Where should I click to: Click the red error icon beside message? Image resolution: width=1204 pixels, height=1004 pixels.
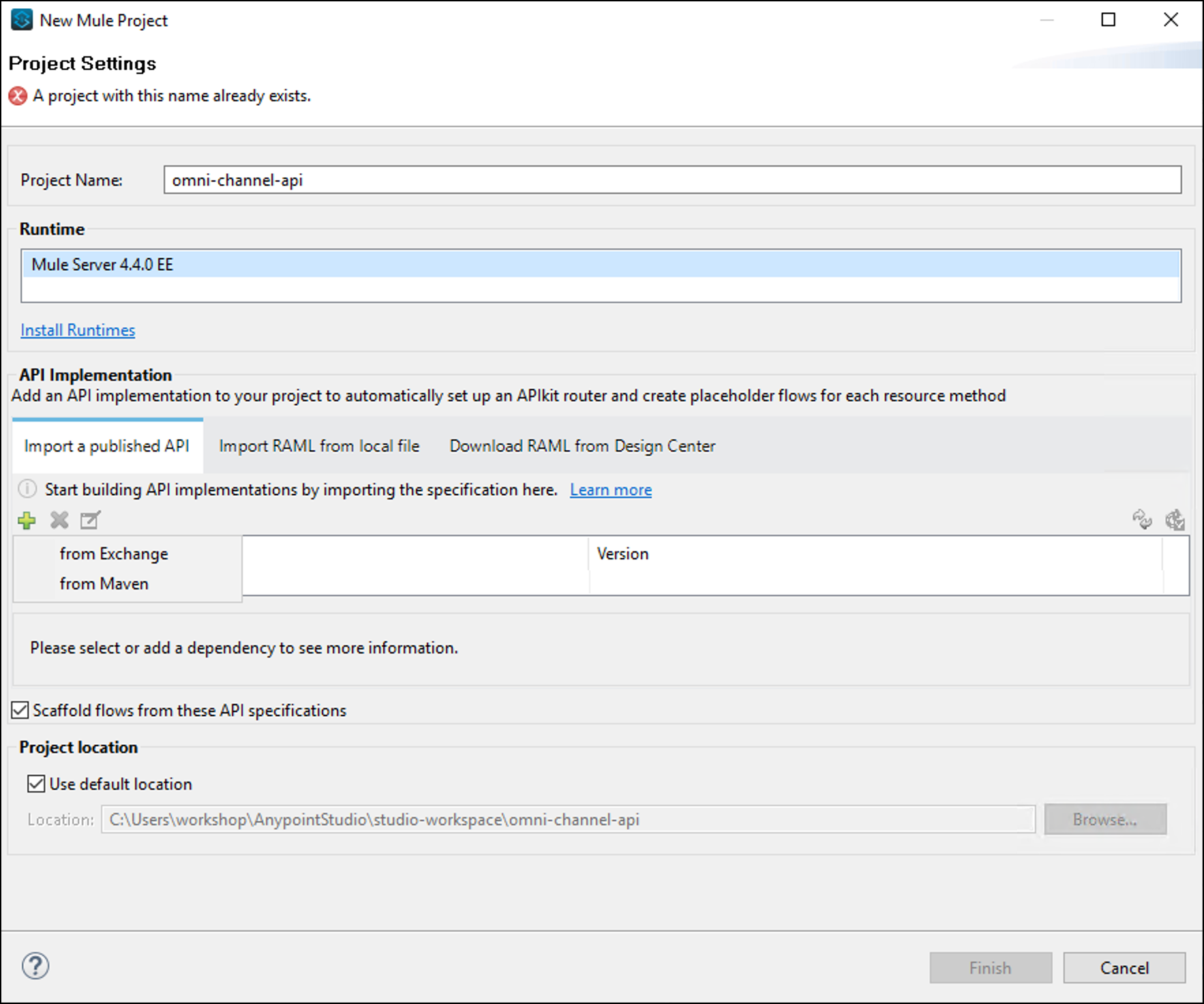tap(18, 96)
